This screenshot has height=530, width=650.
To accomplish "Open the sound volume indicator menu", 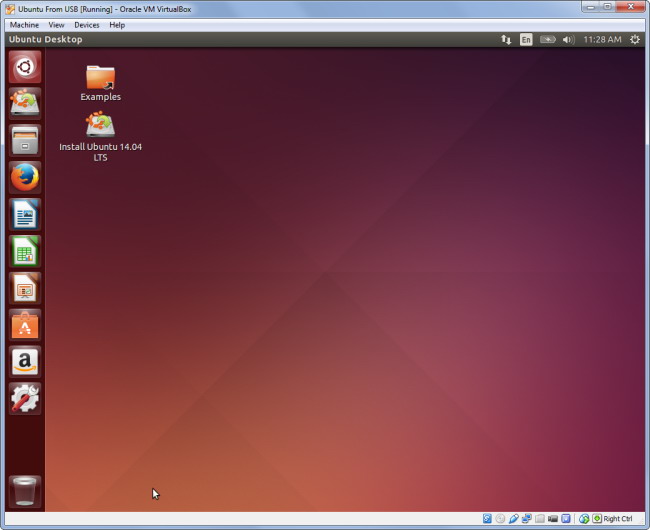I will (x=568, y=40).
